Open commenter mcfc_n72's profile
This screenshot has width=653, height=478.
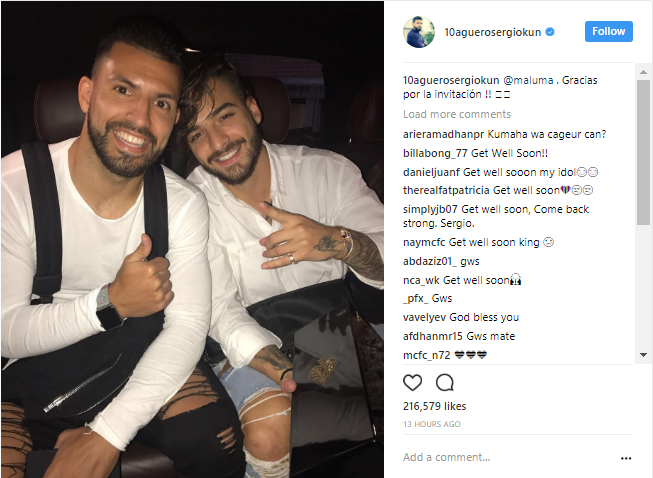(427, 355)
